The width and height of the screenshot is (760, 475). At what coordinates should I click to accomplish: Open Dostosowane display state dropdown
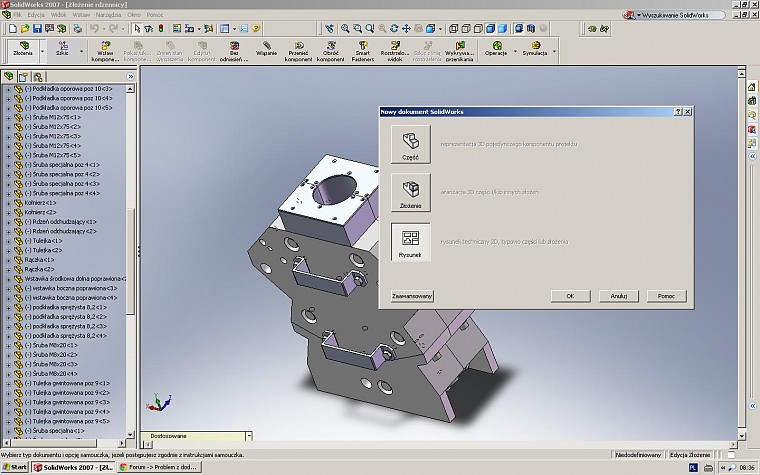(249, 436)
